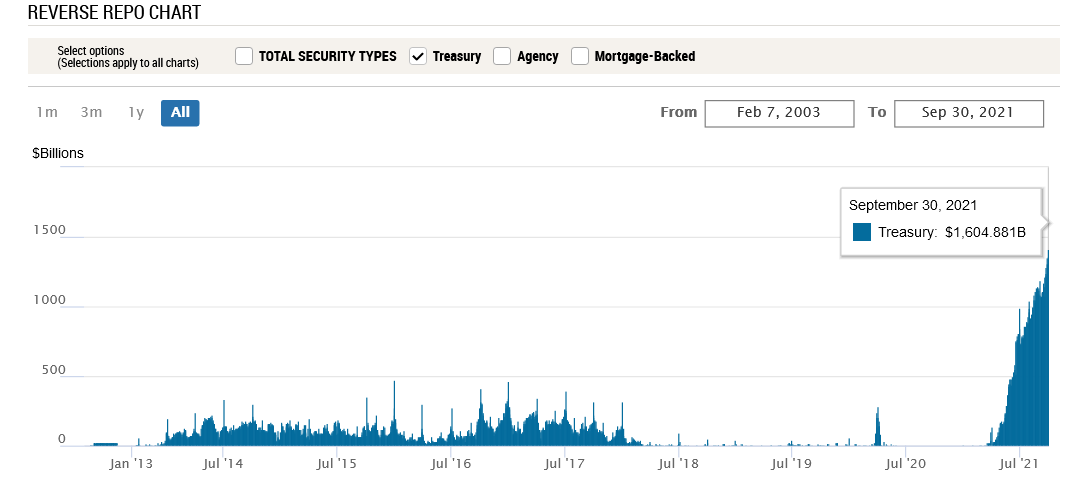Select the 1m time range
Image resolution: width=1075 pixels, height=495 pixels.
[46, 113]
